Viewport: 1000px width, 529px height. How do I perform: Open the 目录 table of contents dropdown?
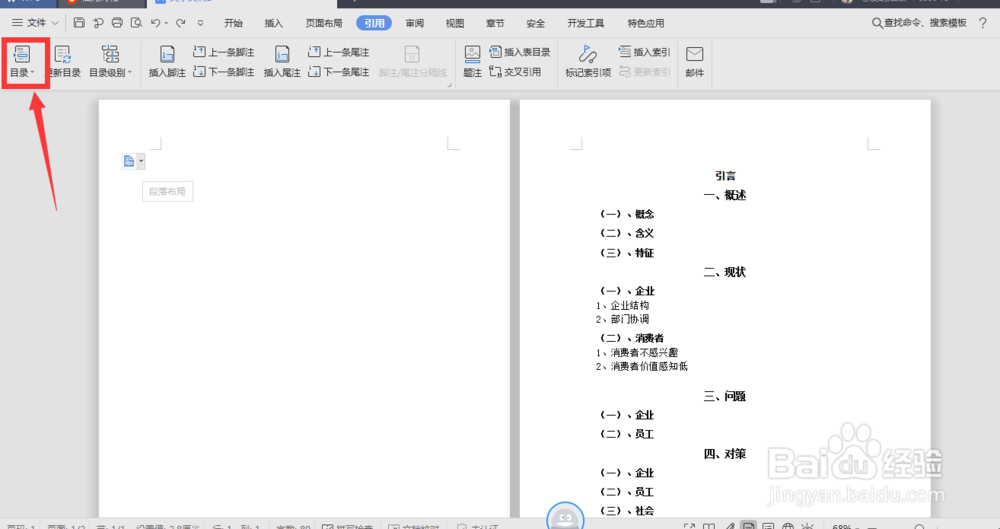tap(22, 62)
